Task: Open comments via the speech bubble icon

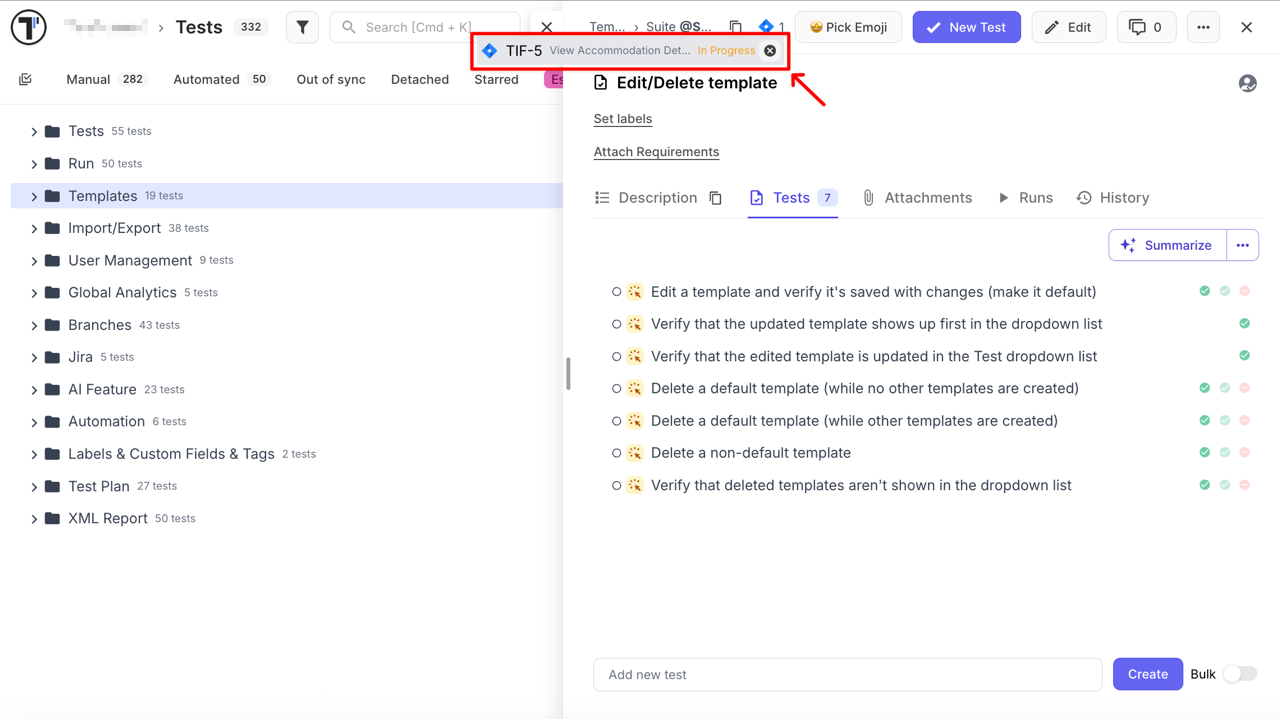Action: tap(1146, 27)
